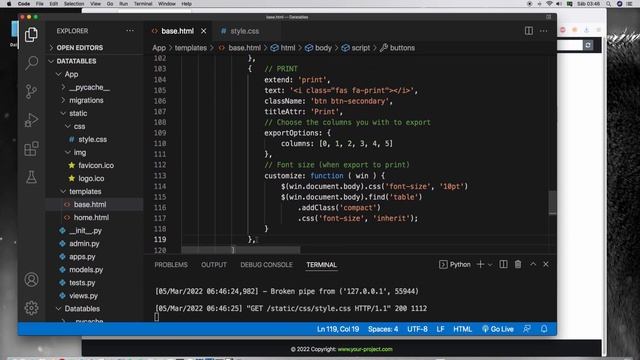Switch to the DEBUG CONSOLE tab

pos(266,265)
